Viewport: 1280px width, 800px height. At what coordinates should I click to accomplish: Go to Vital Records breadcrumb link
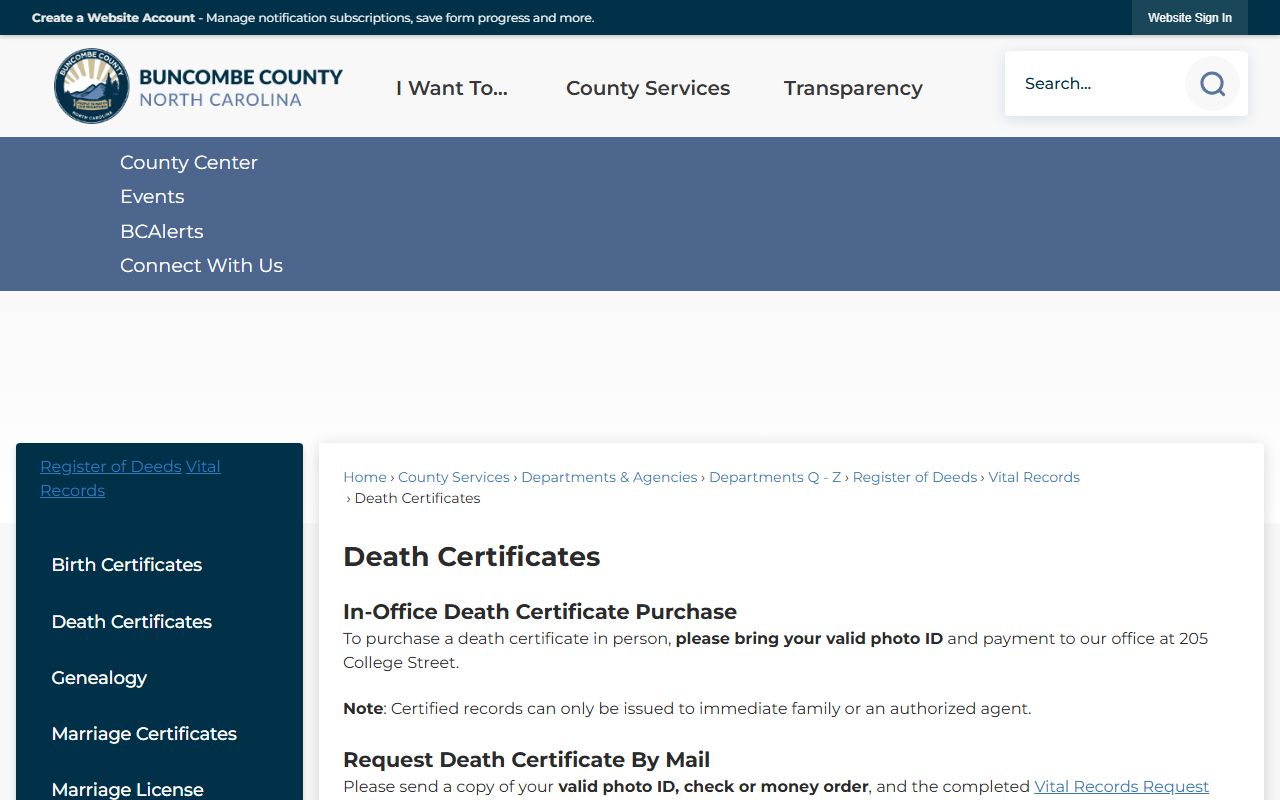(x=1034, y=478)
